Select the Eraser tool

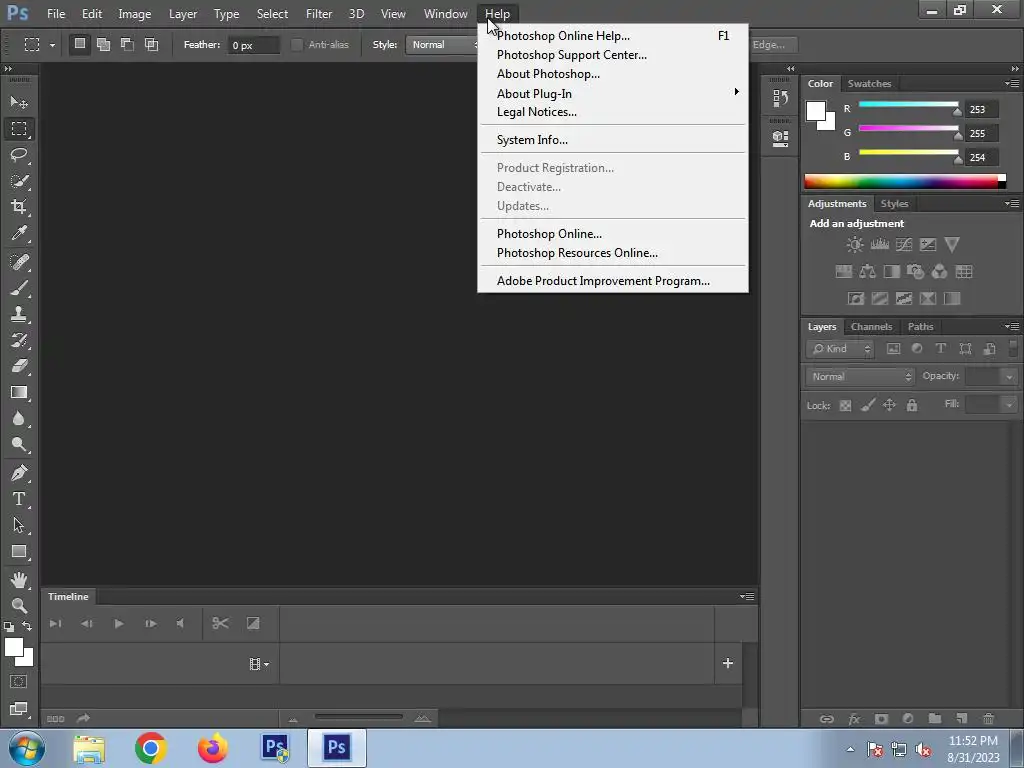click(19, 366)
